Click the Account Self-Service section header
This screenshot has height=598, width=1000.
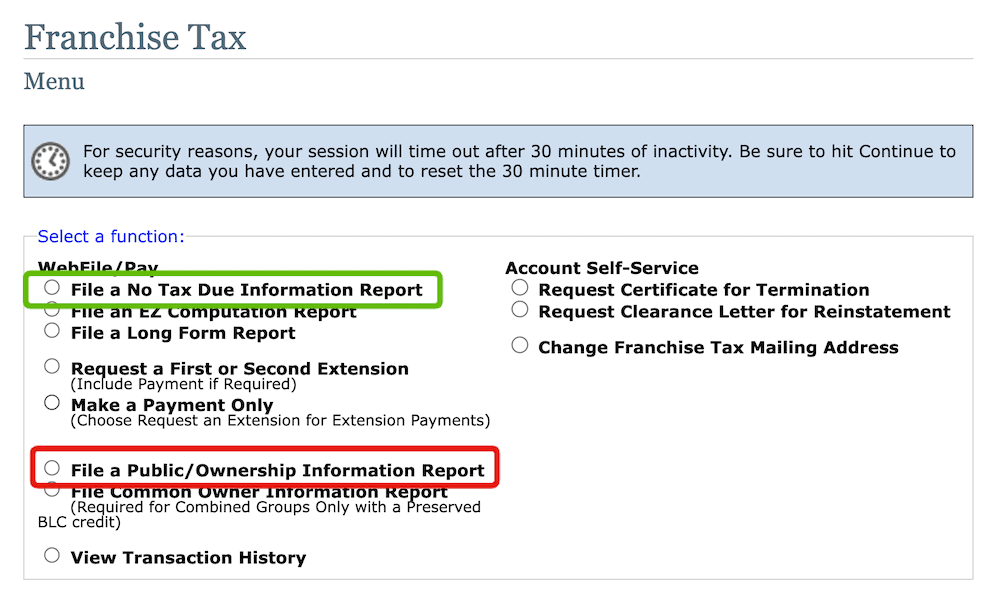coord(601,267)
